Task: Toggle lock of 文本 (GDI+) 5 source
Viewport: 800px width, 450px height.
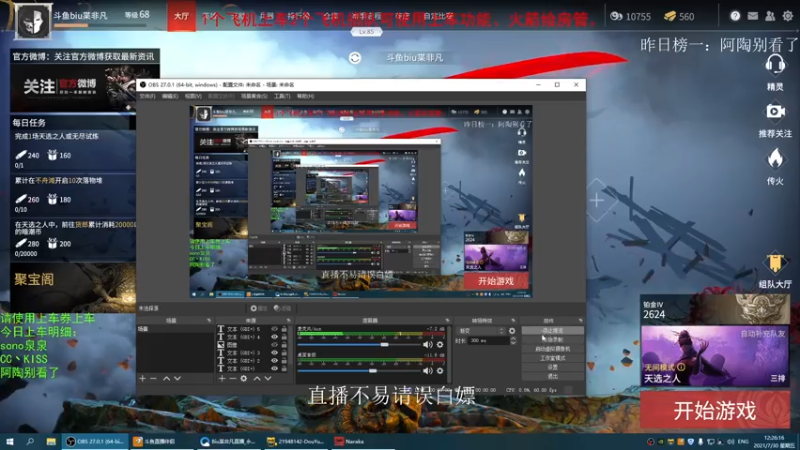Action: pos(284,329)
